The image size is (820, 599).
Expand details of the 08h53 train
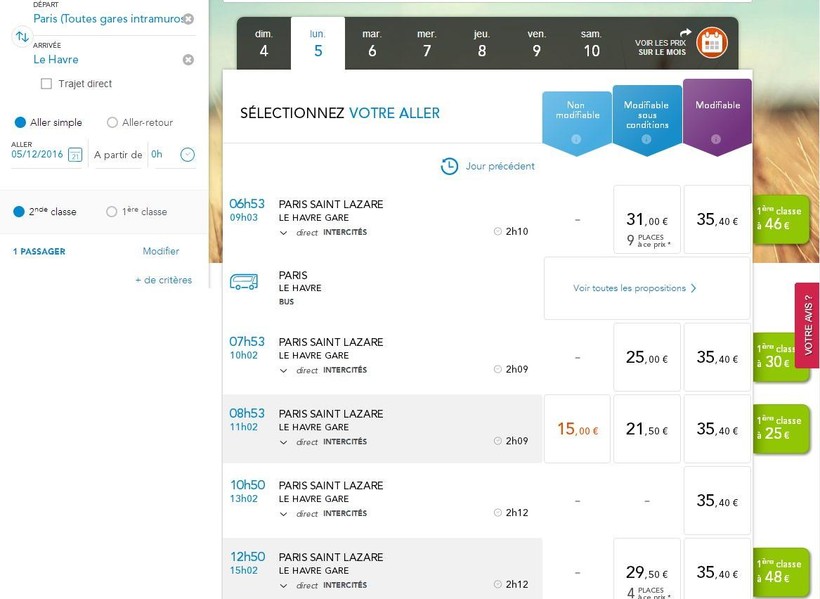(284, 442)
